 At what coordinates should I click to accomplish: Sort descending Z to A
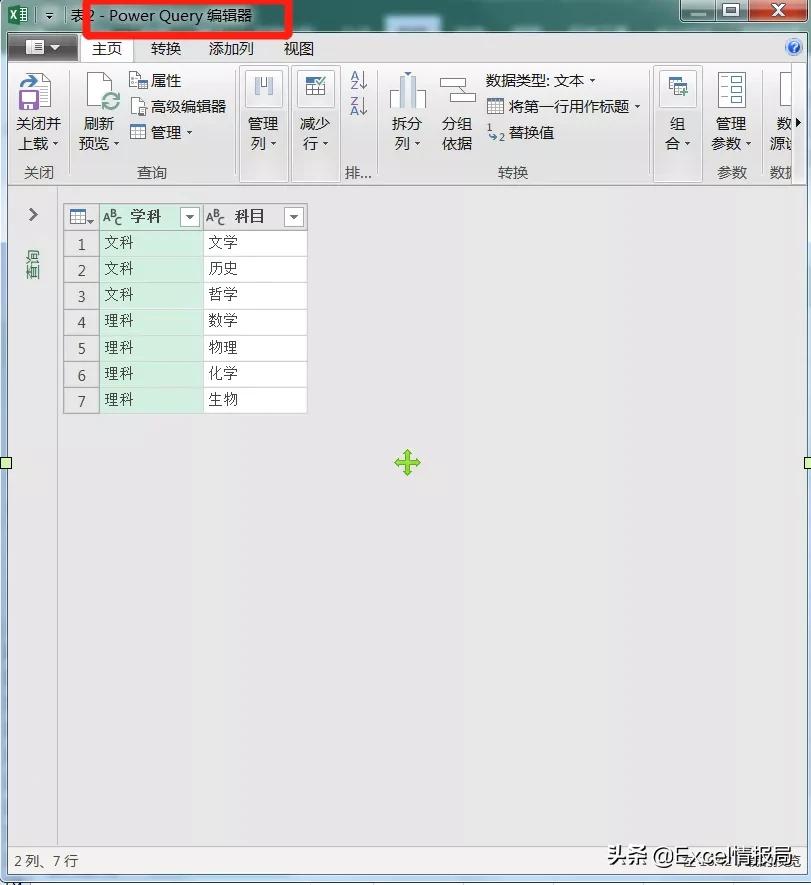(x=359, y=106)
